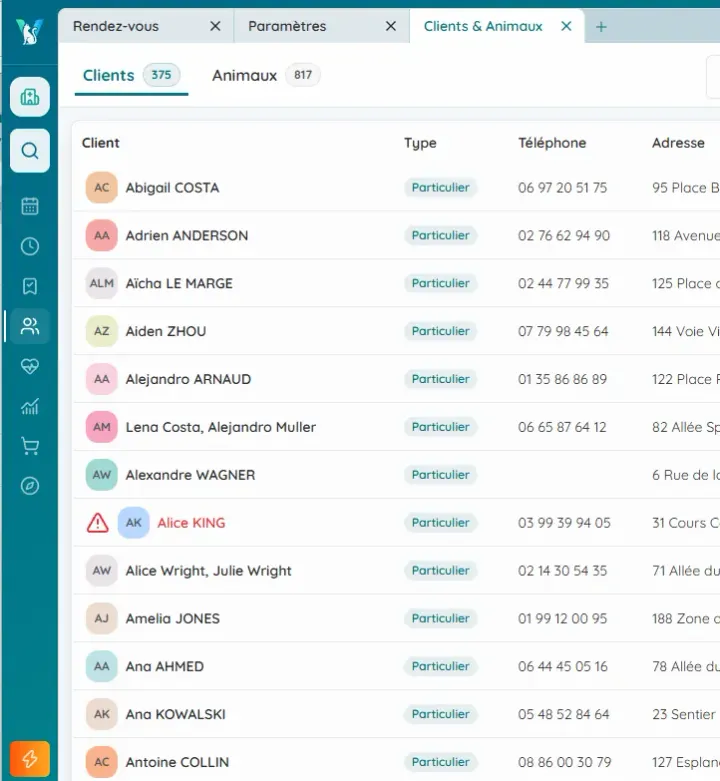
Task: Open the clock history icon in sidebar
Action: click(30, 246)
